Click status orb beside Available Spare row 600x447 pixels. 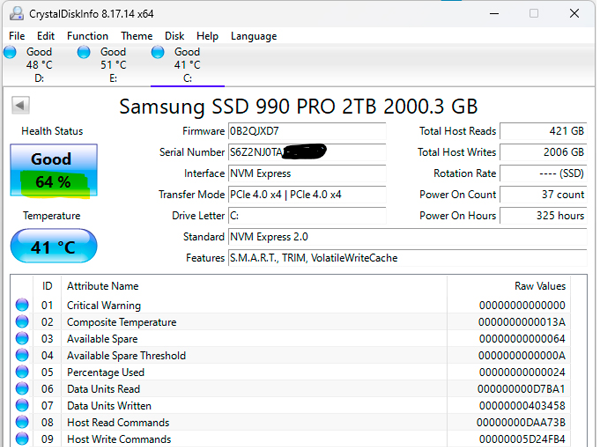pyautogui.click(x=22, y=339)
